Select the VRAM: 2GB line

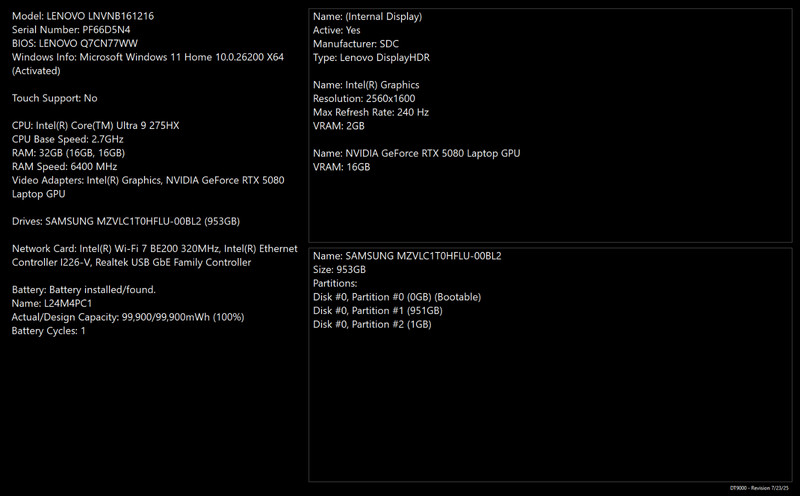(x=339, y=126)
